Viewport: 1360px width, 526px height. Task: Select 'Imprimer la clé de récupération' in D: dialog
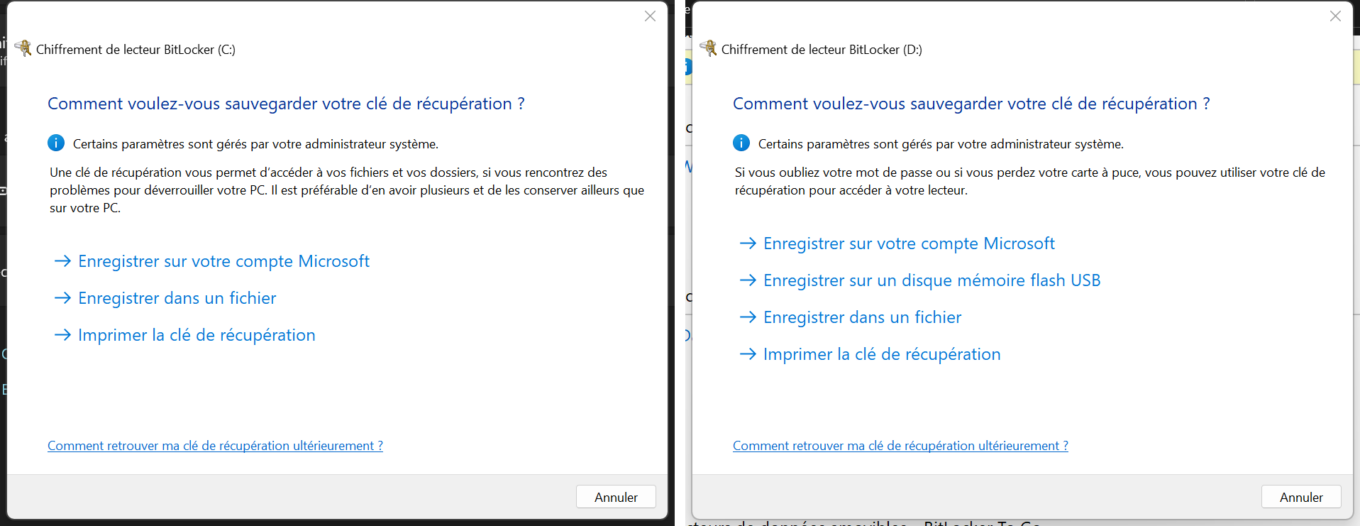[869, 354]
